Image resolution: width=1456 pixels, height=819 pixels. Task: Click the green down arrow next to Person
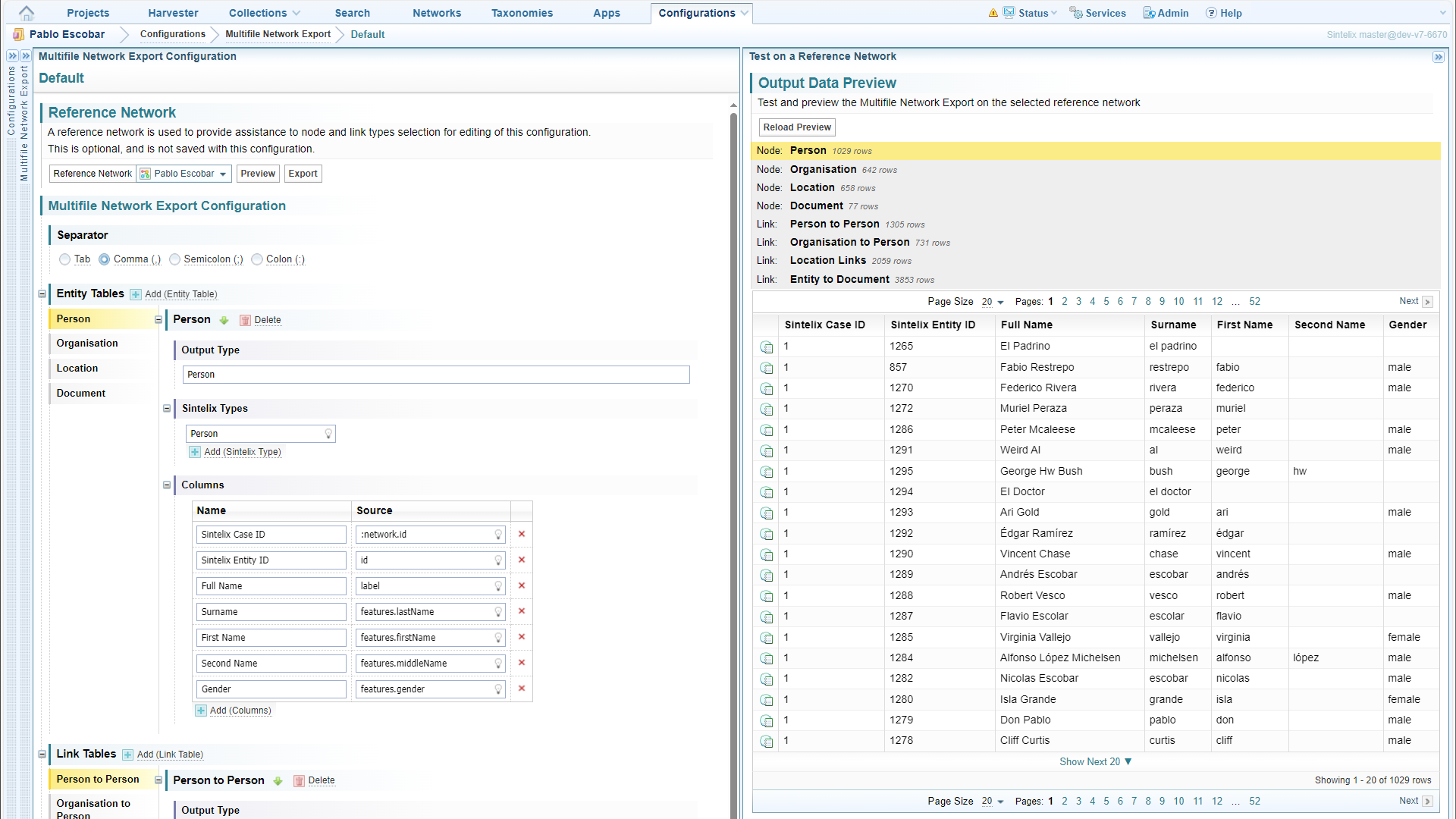click(224, 320)
